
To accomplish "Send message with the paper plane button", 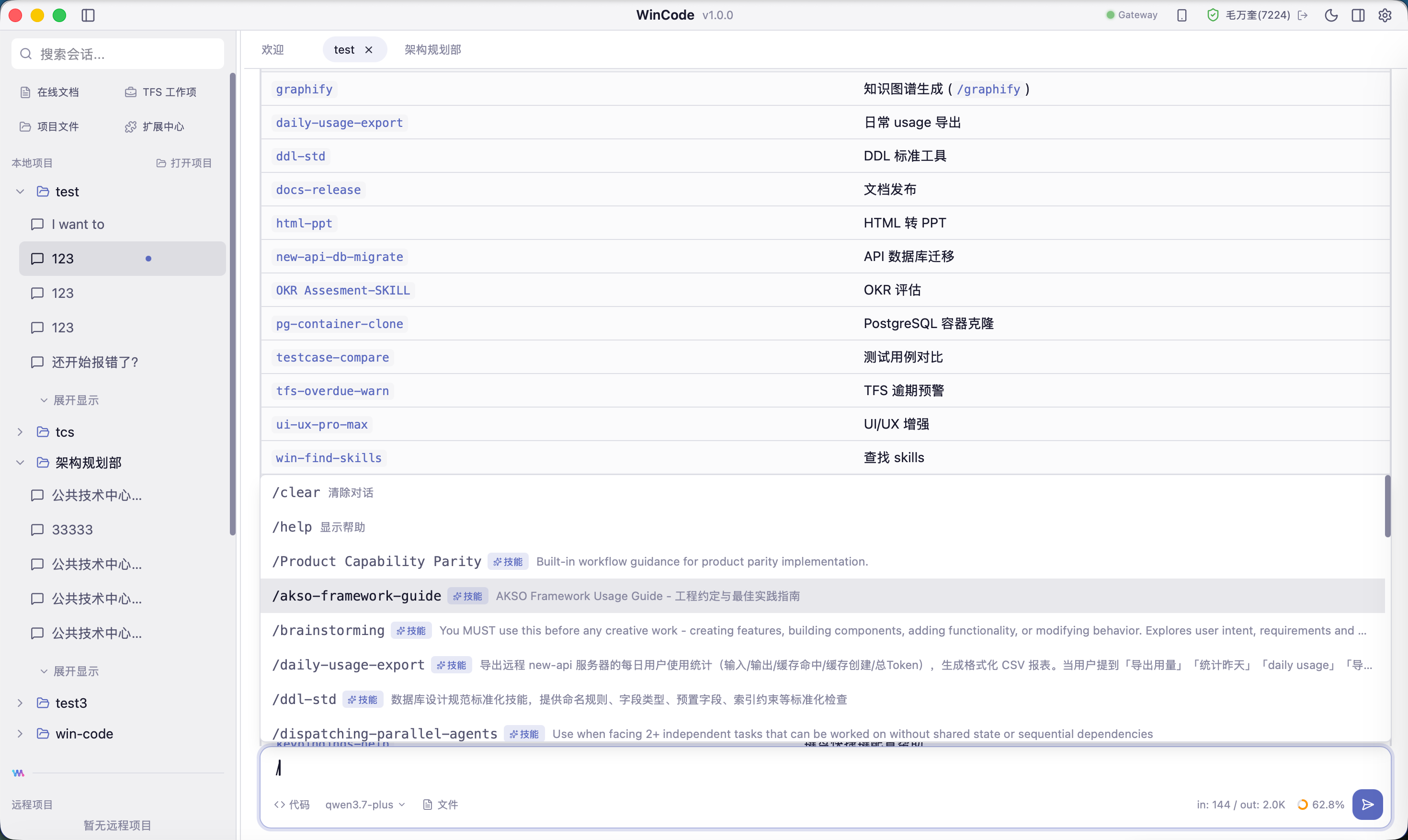I will click(1367, 805).
